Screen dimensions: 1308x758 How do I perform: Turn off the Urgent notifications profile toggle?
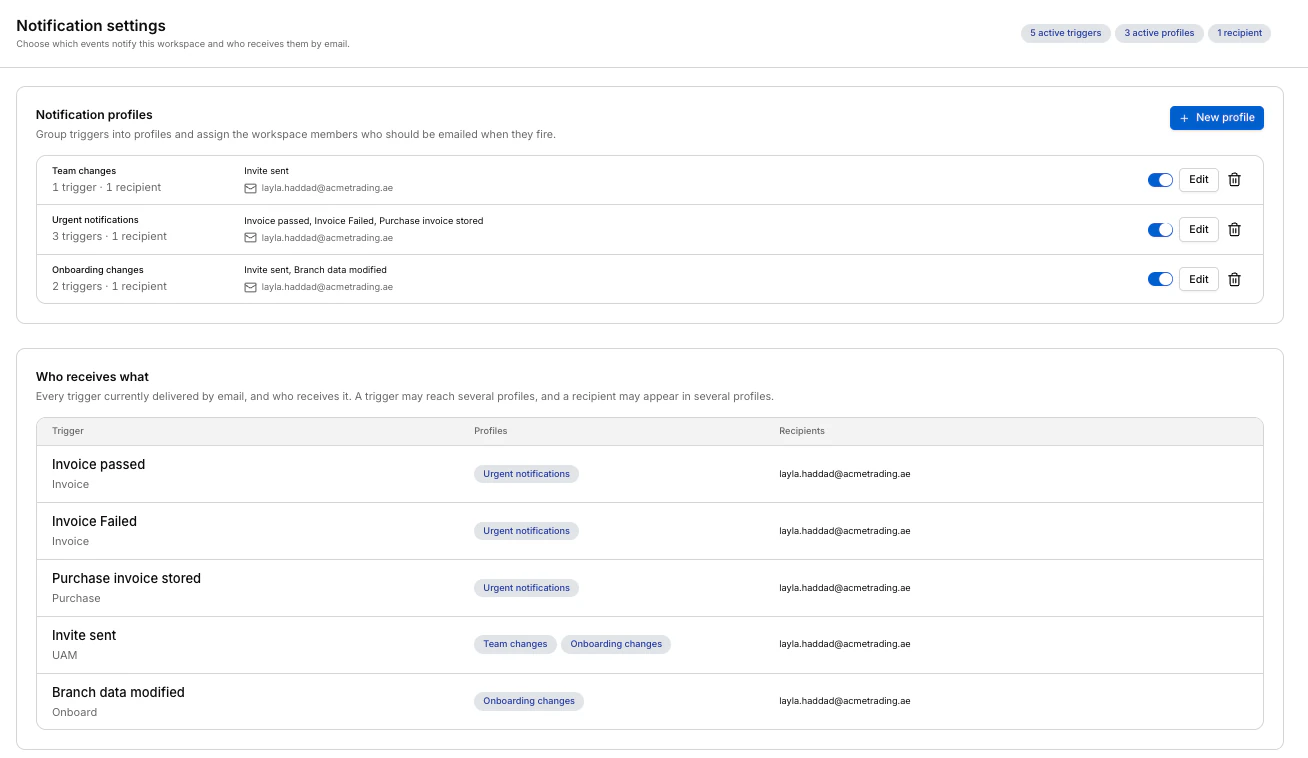pyautogui.click(x=1160, y=230)
